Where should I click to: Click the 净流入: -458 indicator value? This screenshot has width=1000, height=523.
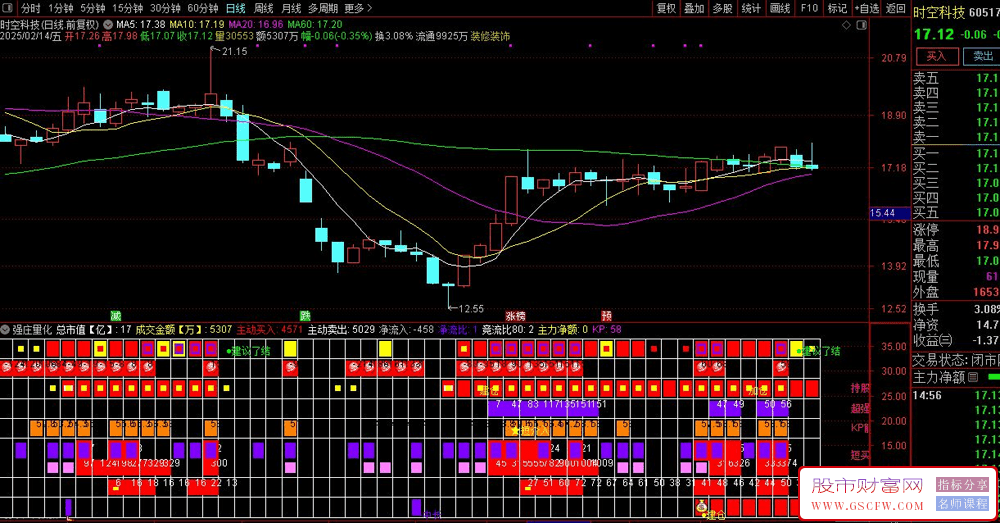click(406, 330)
